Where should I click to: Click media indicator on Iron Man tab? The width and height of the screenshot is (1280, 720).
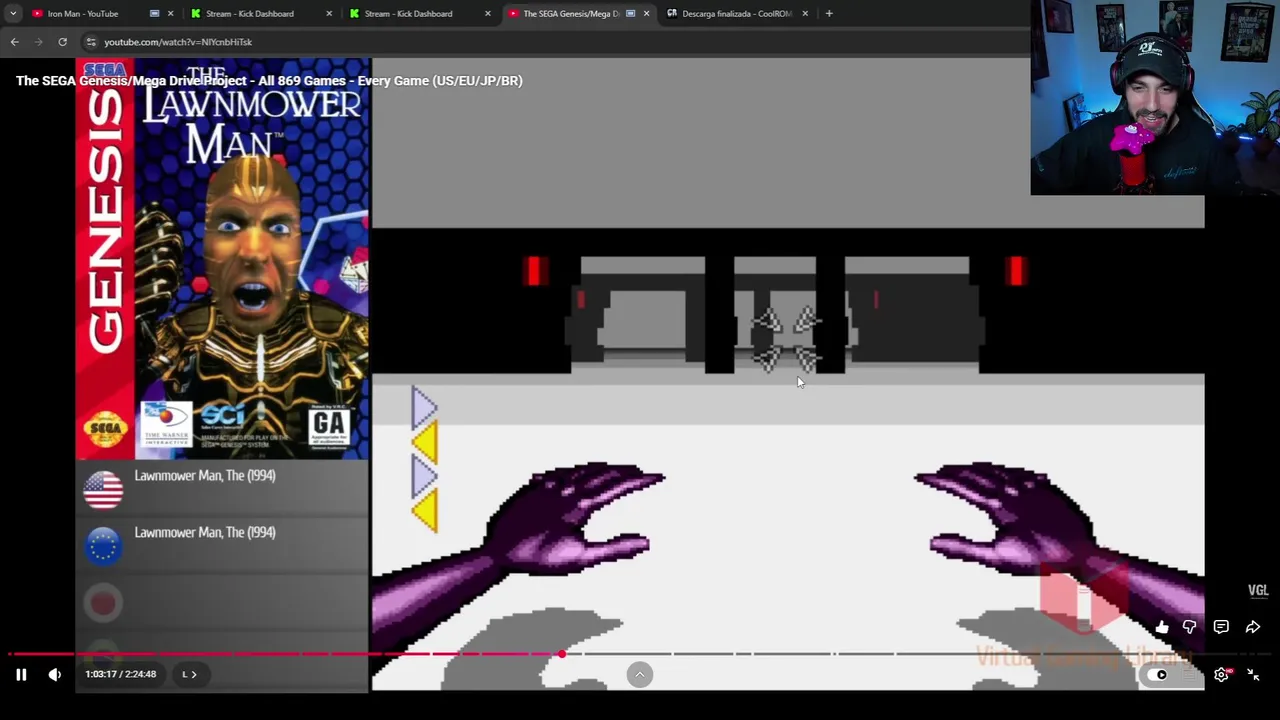(154, 14)
